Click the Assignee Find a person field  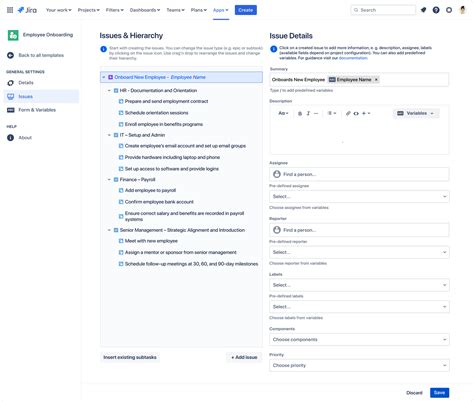point(359,174)
